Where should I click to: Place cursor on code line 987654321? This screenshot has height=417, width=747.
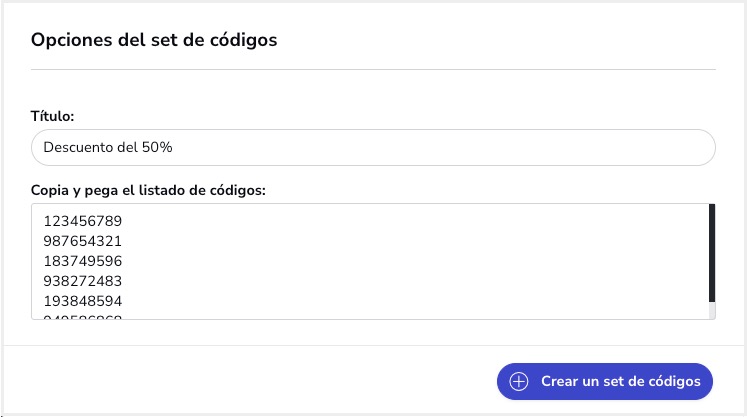point(83,241)
